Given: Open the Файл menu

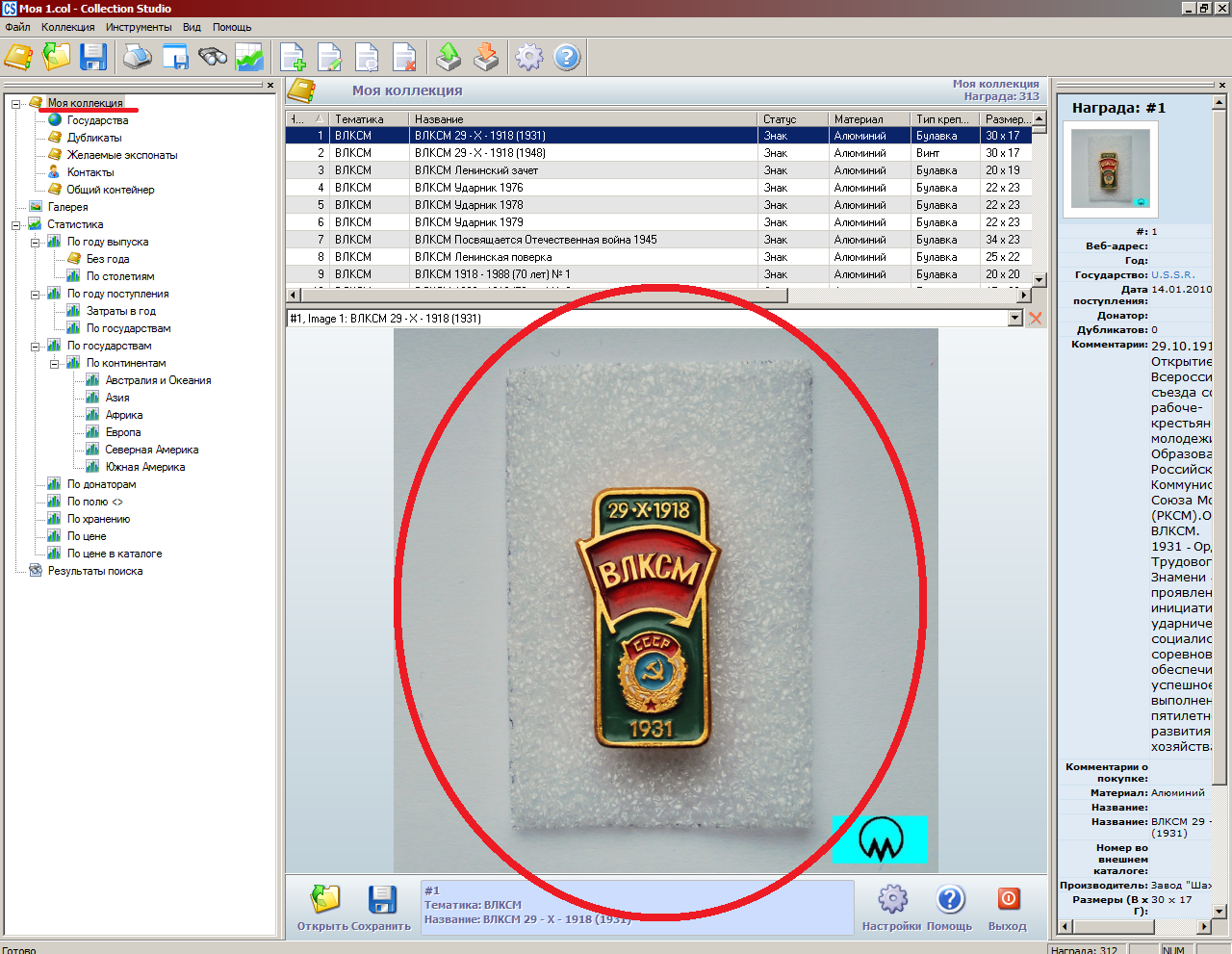Looking at the screenshot, I should pyautogui.click(x=17, y=27).
